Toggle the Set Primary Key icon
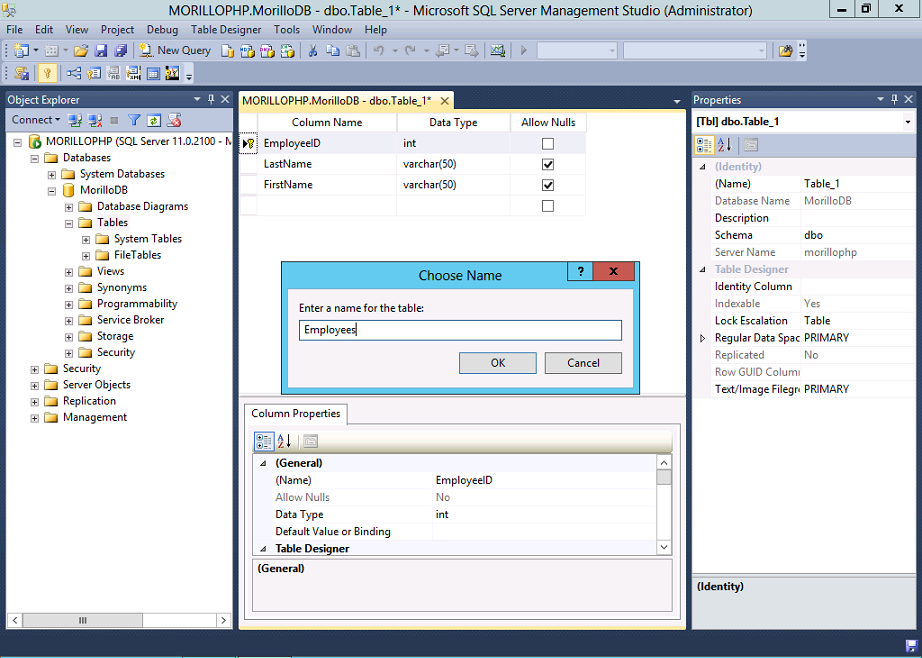This screenshot has height=658, width=922. 47,73
